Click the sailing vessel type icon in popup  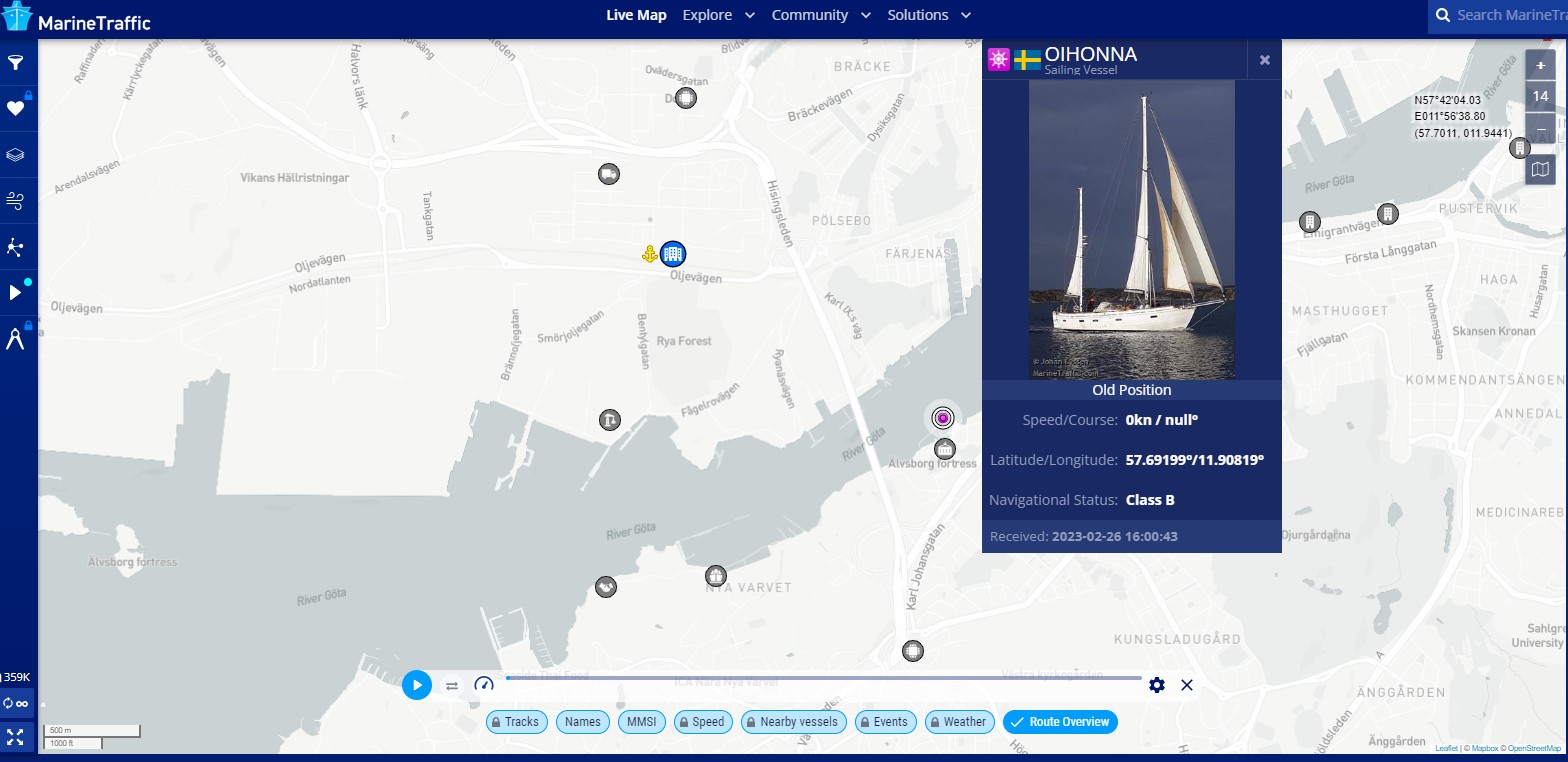click(998, 59)
